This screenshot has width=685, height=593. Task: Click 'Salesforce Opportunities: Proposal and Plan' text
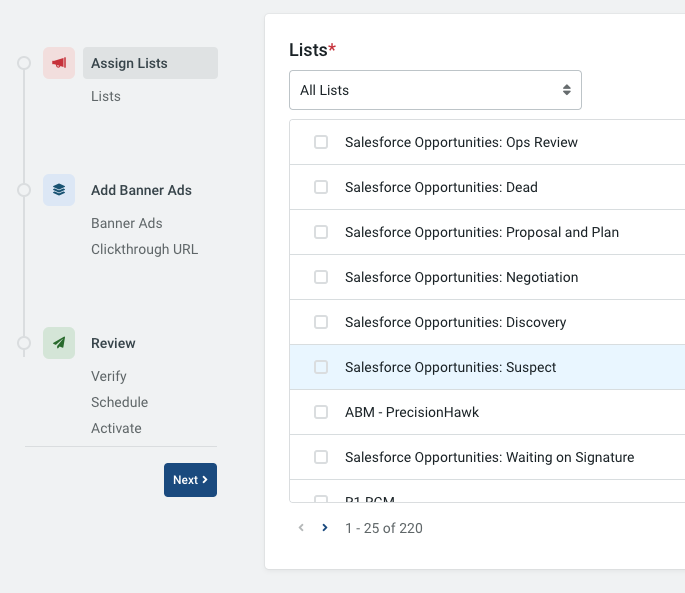pos(482,232)
